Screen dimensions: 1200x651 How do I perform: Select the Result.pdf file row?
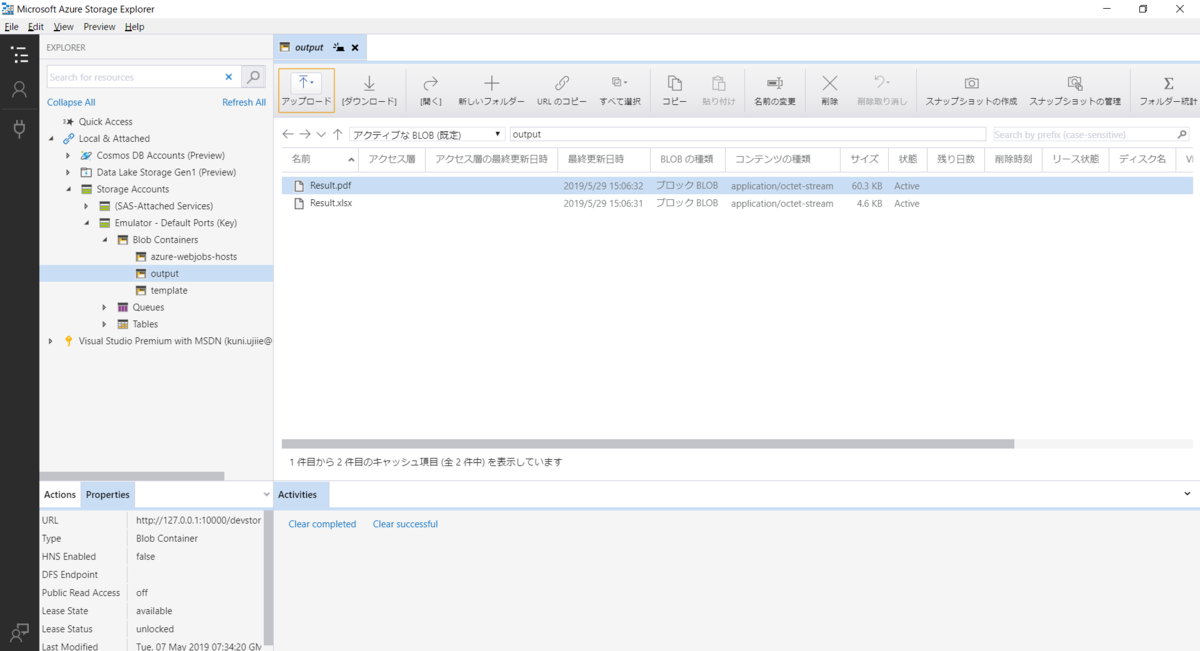(737, 186)
